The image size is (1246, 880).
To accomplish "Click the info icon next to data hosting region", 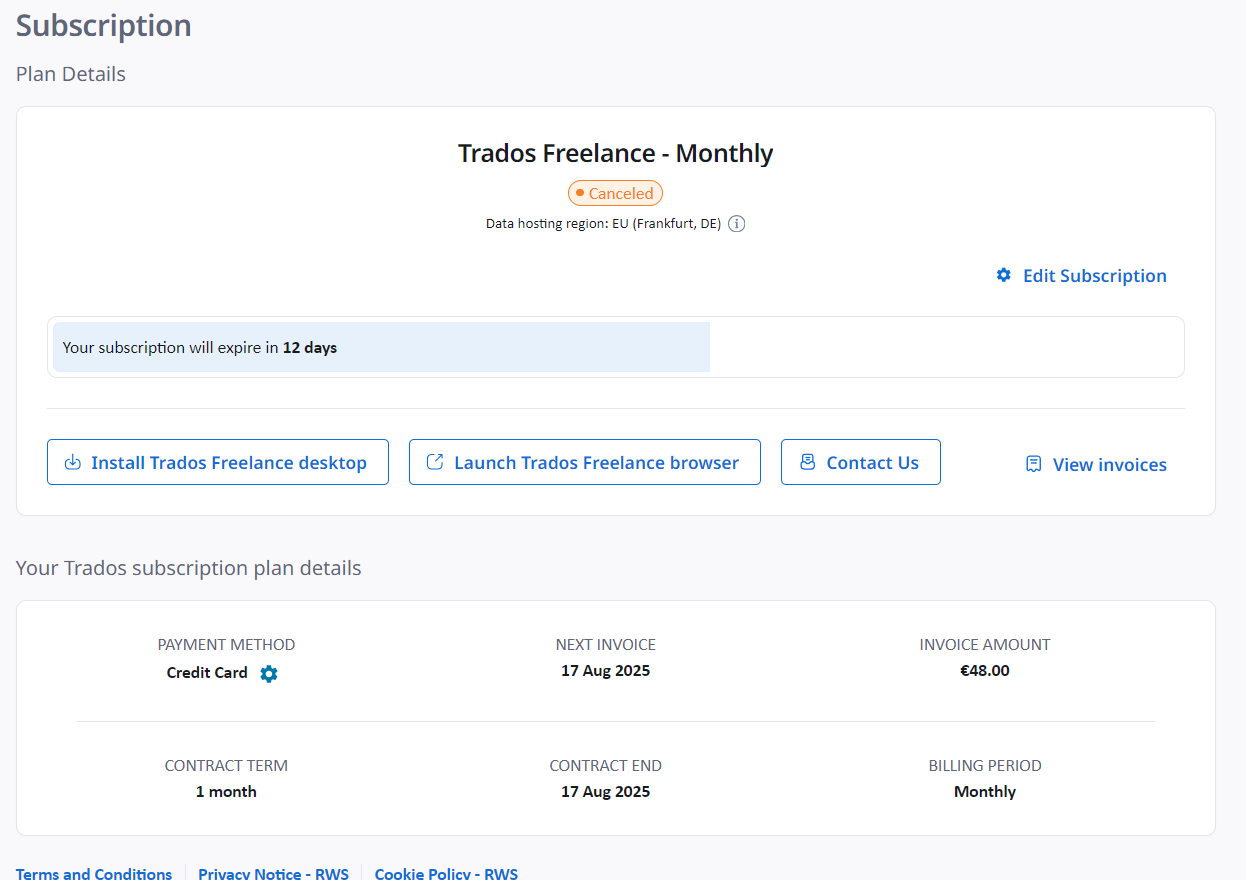I will (x=737, y=223).
